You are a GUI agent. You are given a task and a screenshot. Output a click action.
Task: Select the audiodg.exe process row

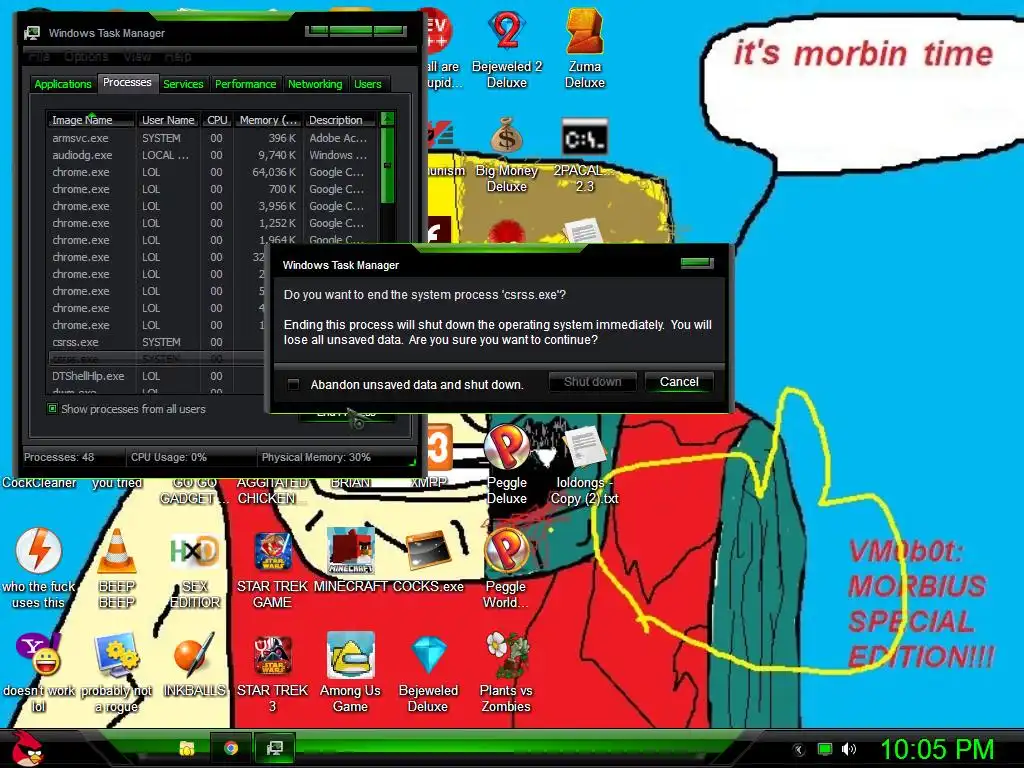[x=212, y=155]
